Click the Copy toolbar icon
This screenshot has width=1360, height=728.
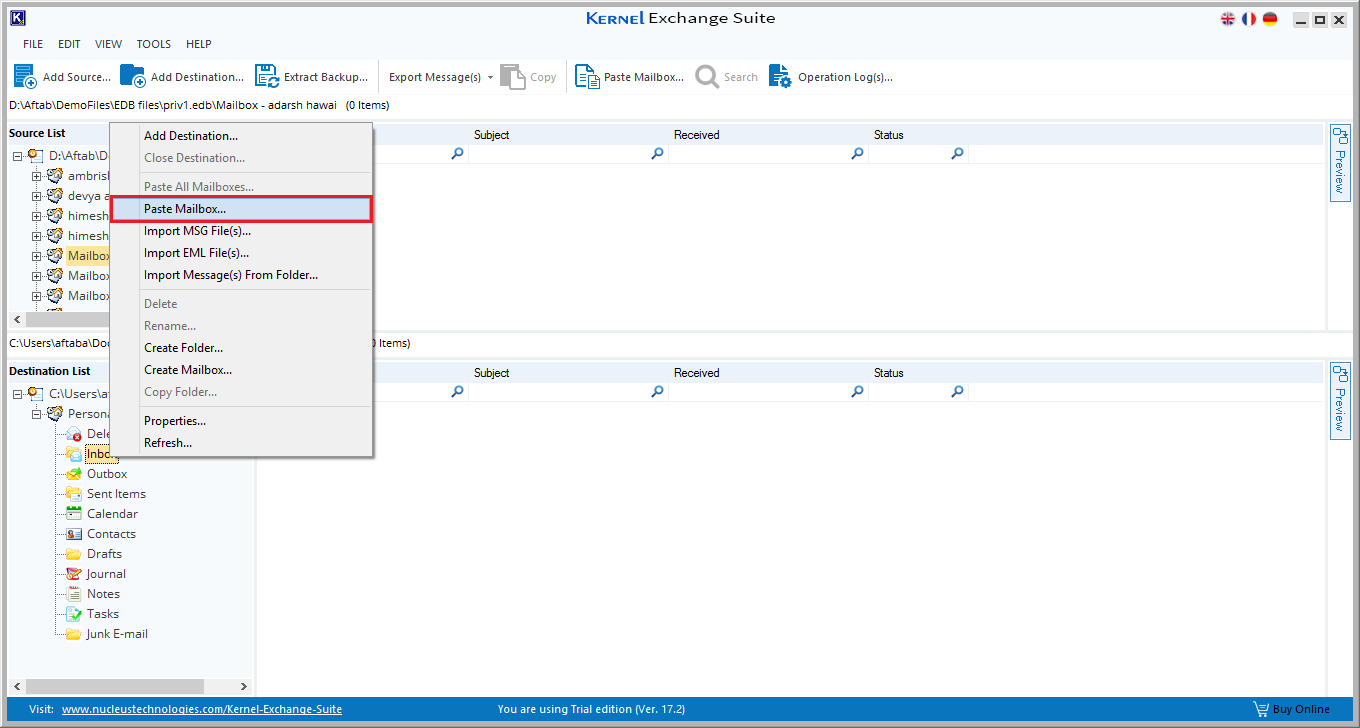tap(512, 76)
